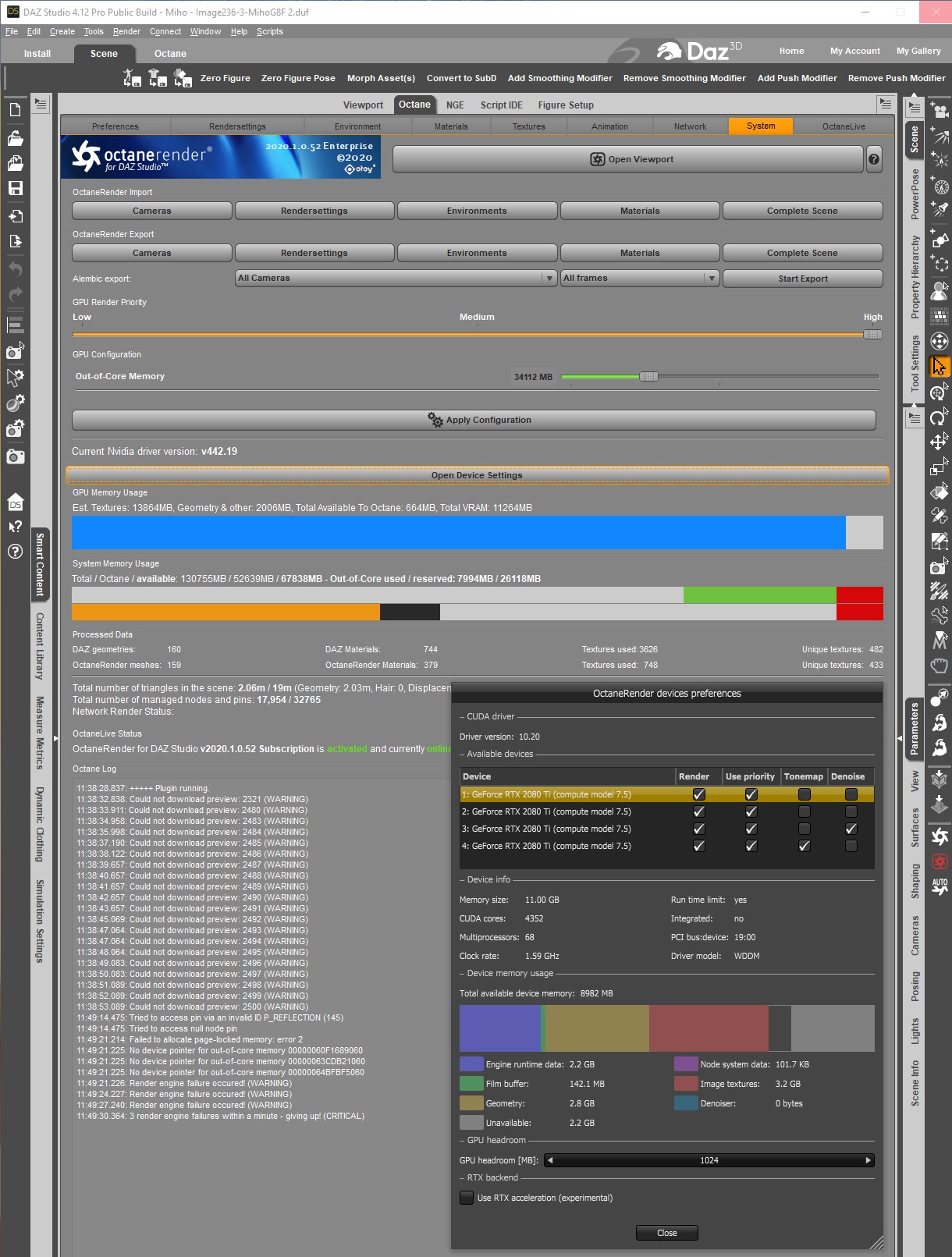952x1257 pixels.
Task: Click the AUTO Octane icon
Action: click(x=940, y=886)
